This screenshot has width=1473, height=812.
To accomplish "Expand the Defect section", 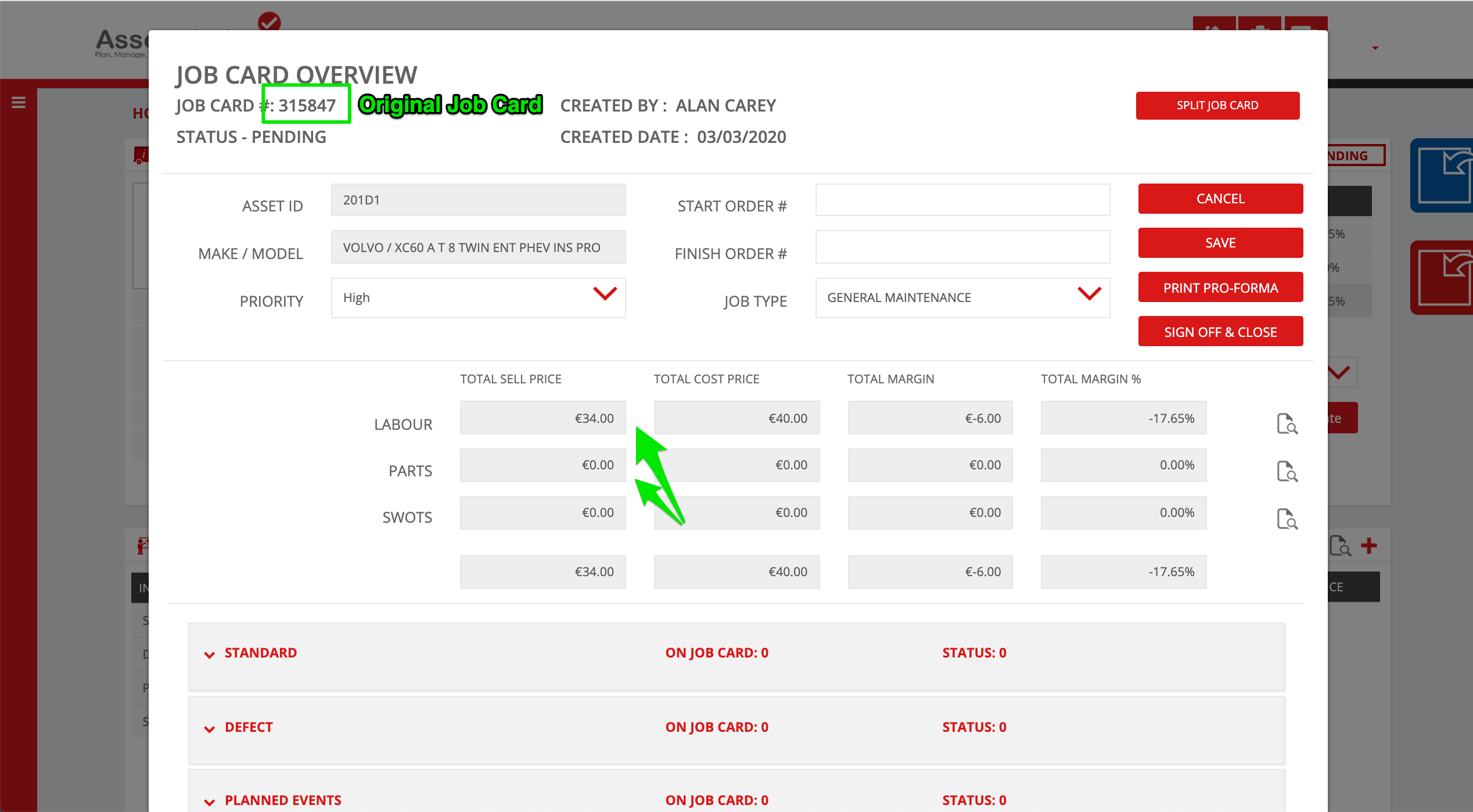I will click(209, 729).
